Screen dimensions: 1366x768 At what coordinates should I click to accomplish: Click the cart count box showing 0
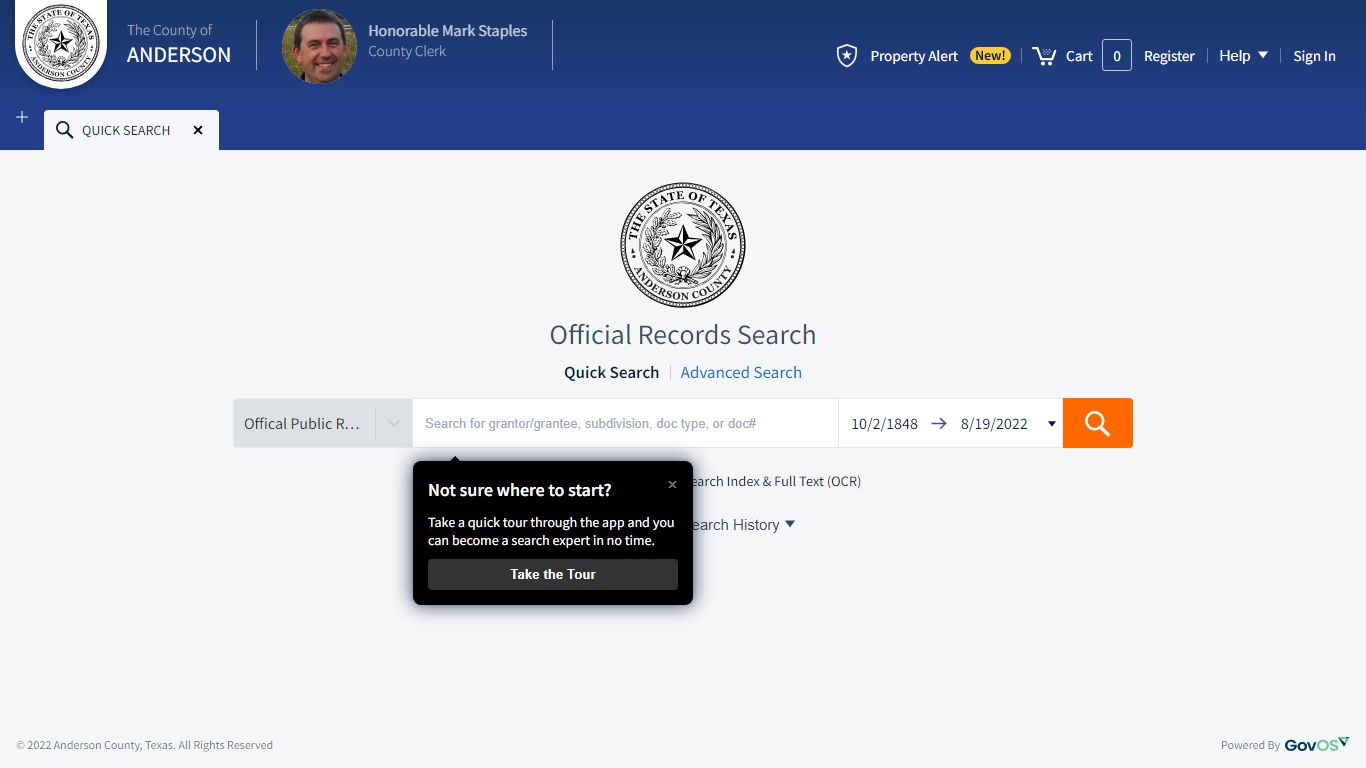coord(1117,56)
